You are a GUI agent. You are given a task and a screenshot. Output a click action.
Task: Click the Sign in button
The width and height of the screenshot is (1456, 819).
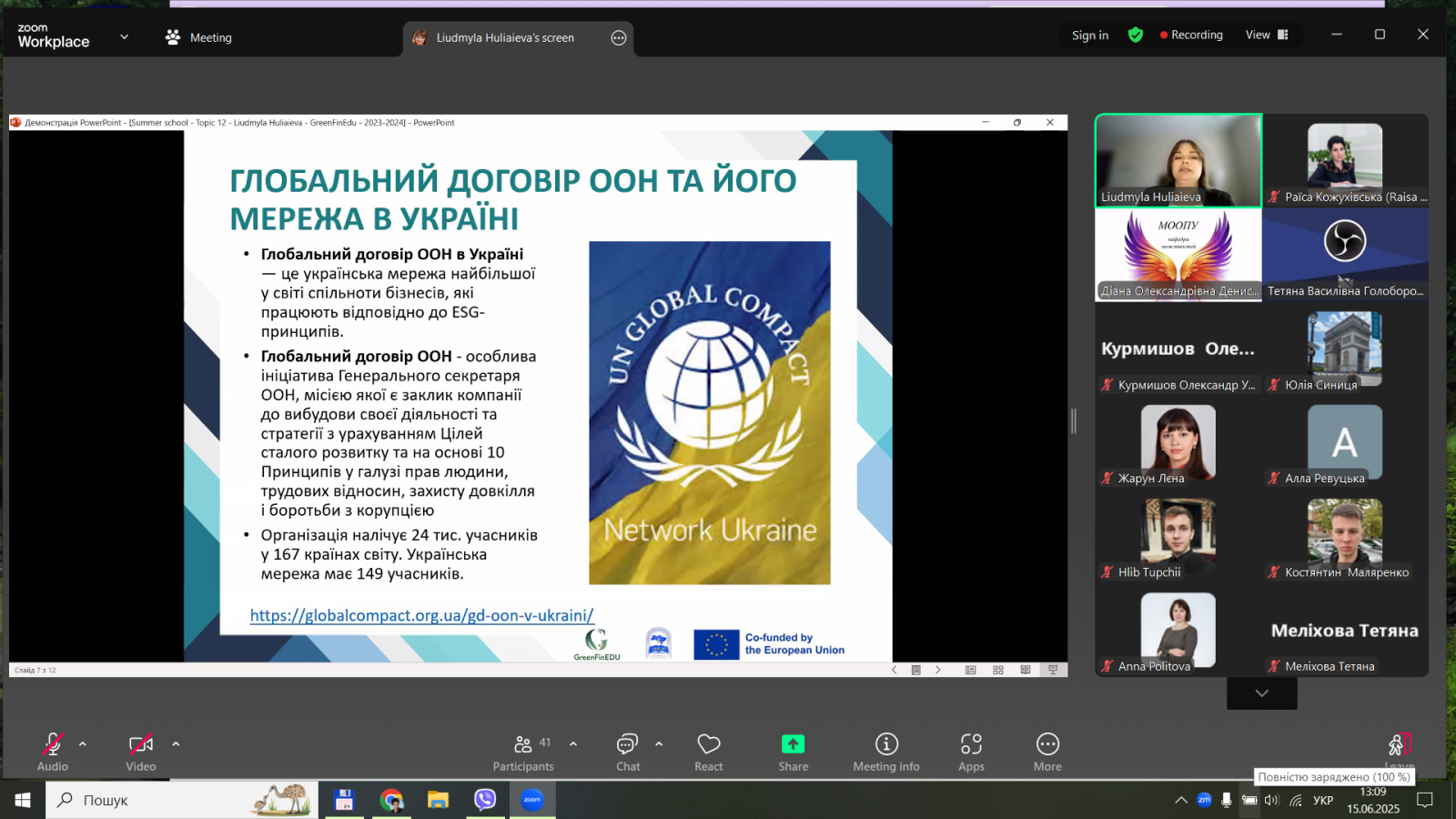[1090, 35]
